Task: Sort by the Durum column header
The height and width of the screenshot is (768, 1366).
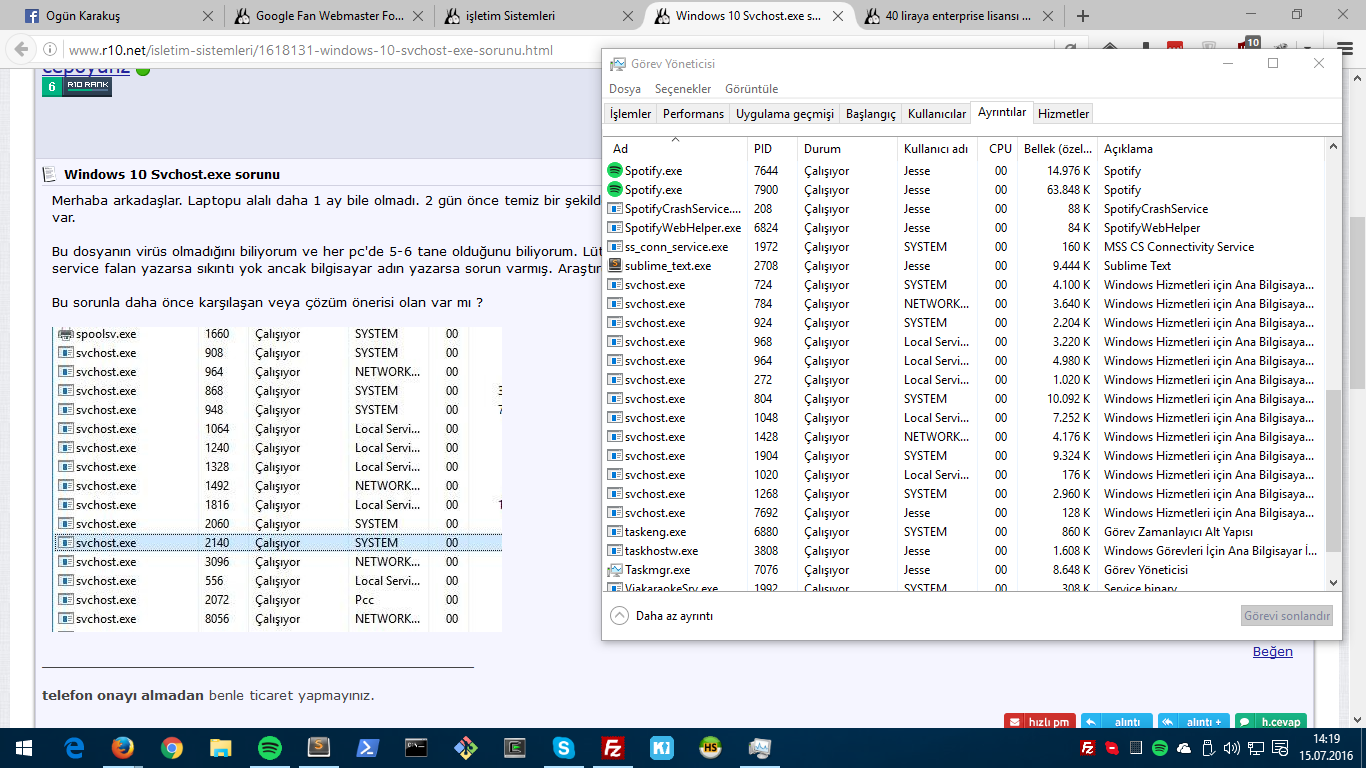Action: coord(847,148)
